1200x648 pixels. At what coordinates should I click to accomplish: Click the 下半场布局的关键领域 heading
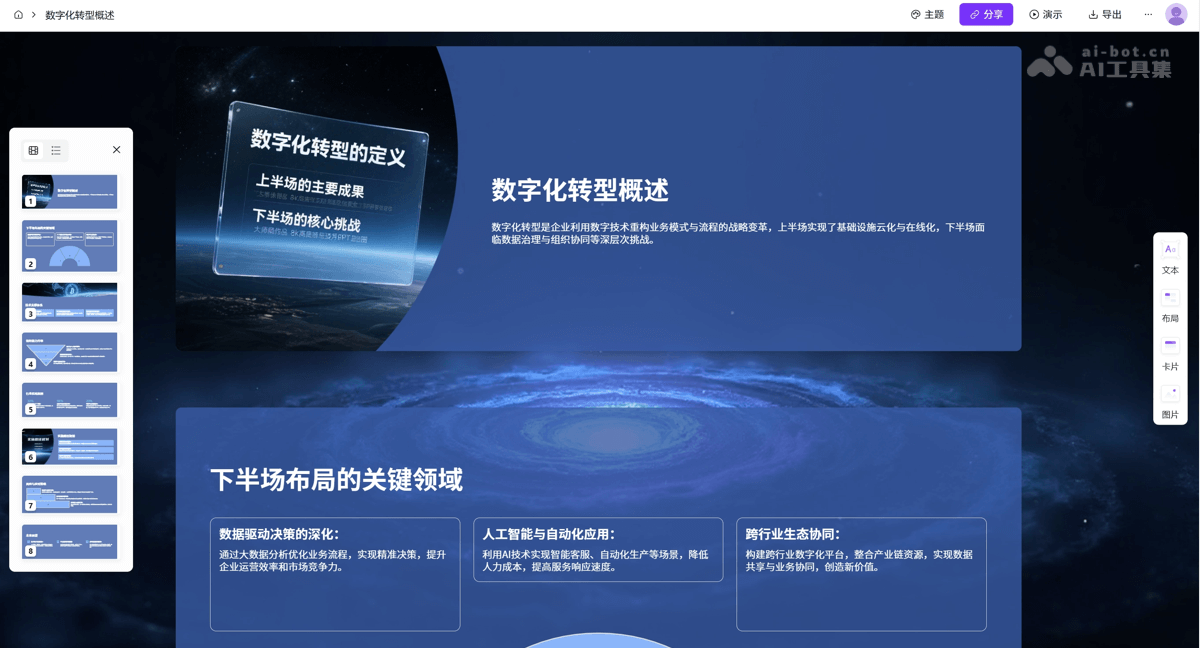[336, 480]
